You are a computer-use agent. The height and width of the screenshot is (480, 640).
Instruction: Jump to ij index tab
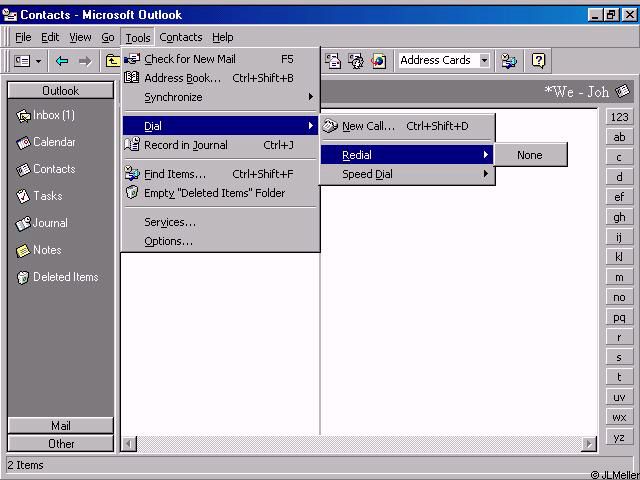click(x=619, y=237)
